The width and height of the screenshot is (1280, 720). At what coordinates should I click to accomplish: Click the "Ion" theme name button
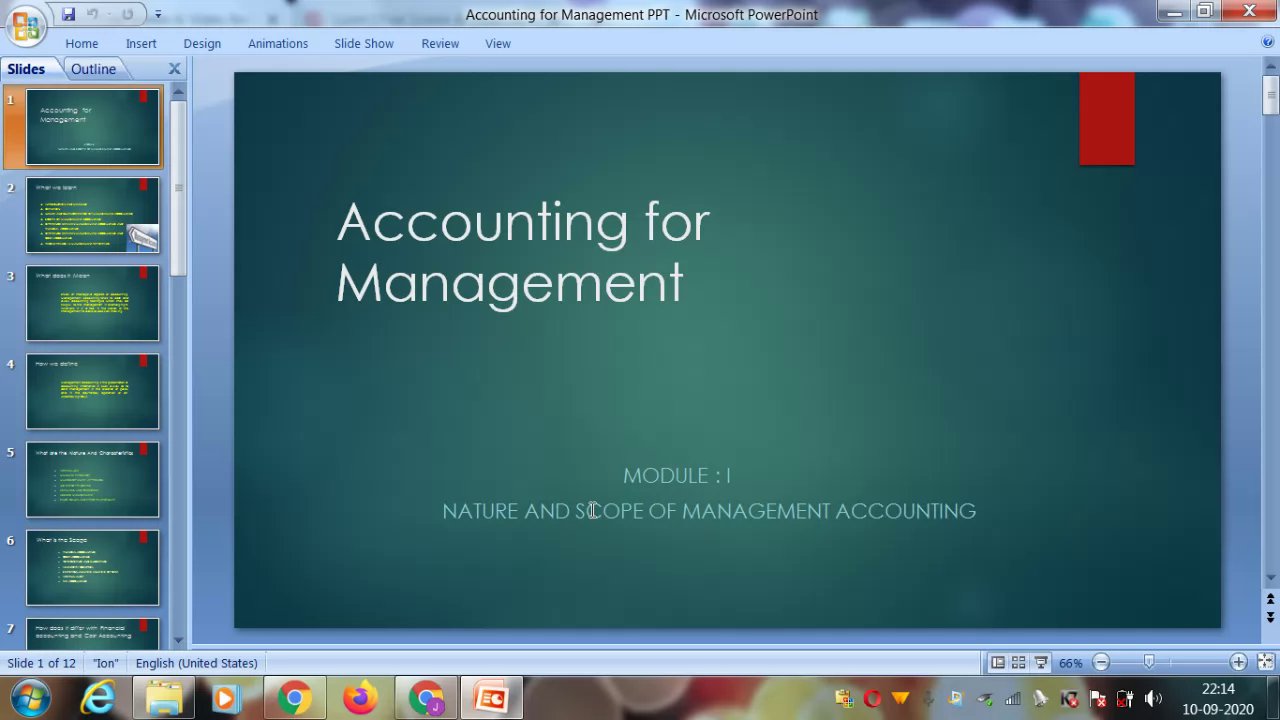(x=106, y=663)
